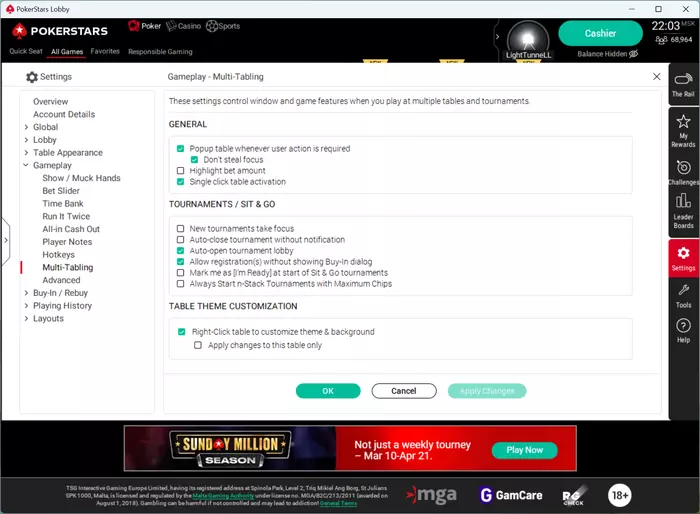Click the LightTunneLL avatar image
The image size is (700, 514).
pos(528,40)
